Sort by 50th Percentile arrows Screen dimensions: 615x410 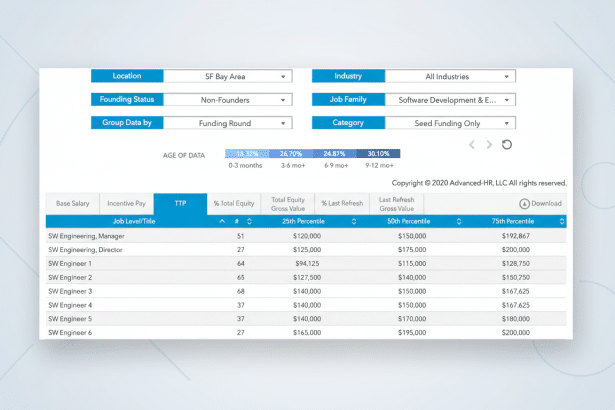click(459, 221)
